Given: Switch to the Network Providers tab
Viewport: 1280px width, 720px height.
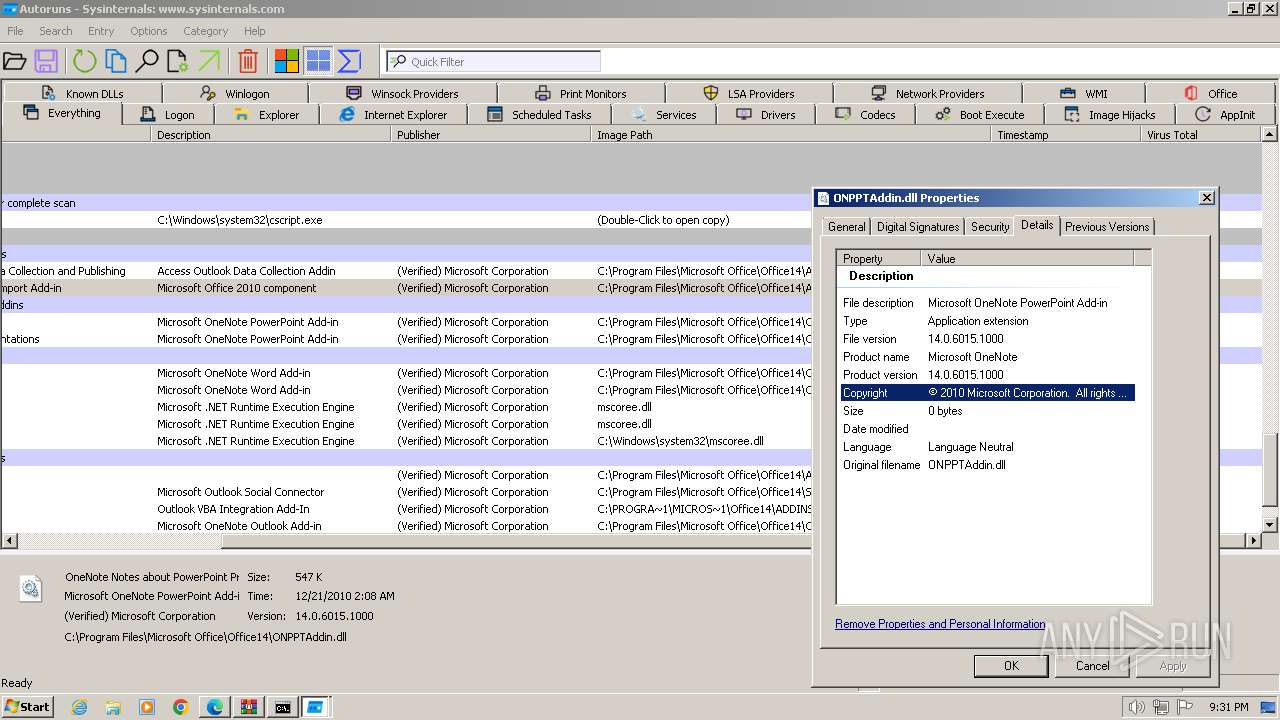Looking at the screenshot, I should (928, 93).
